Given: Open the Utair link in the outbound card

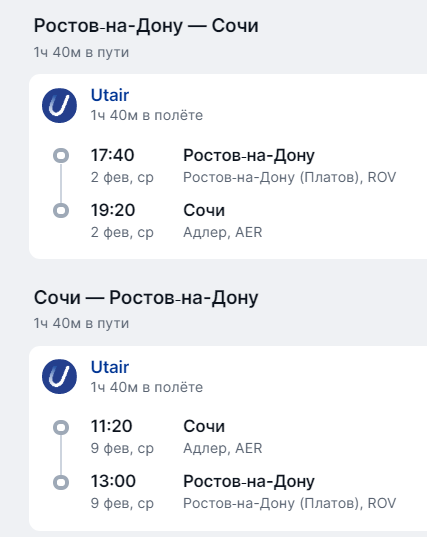Looking at the screenshot, I should pyautogui.click(x=110, y=95).
